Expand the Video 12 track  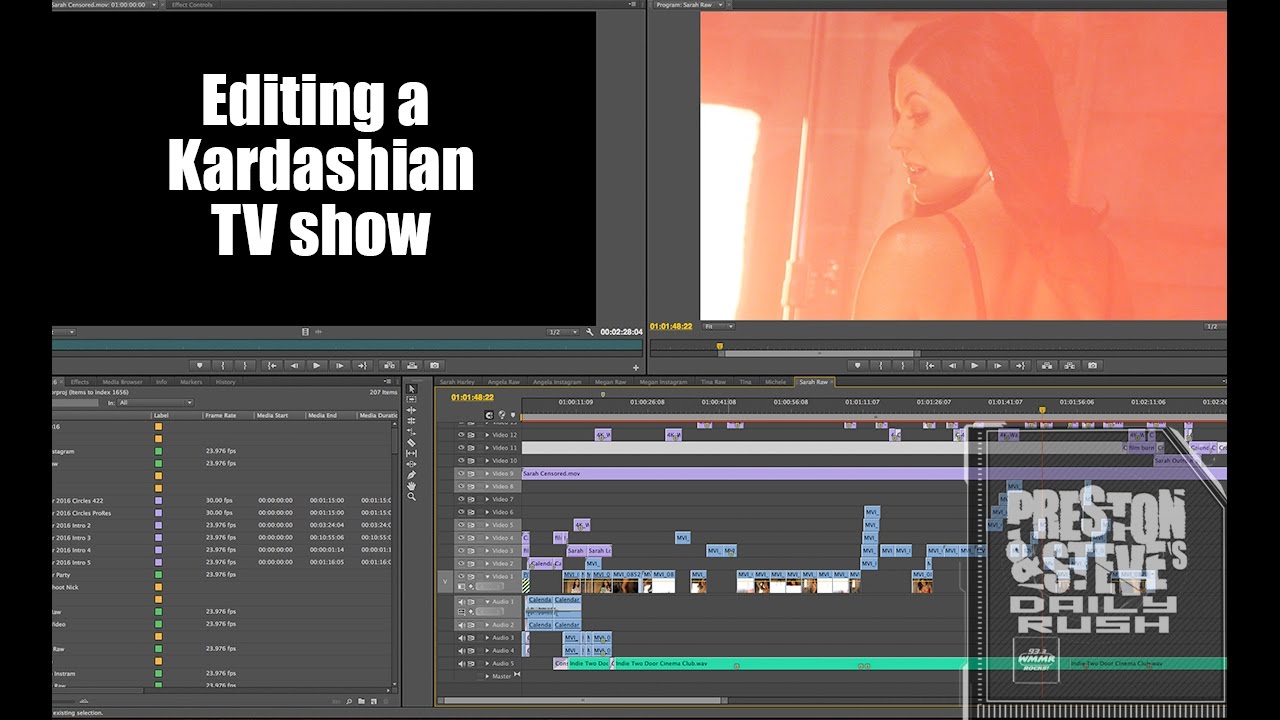tap(488, 435)
